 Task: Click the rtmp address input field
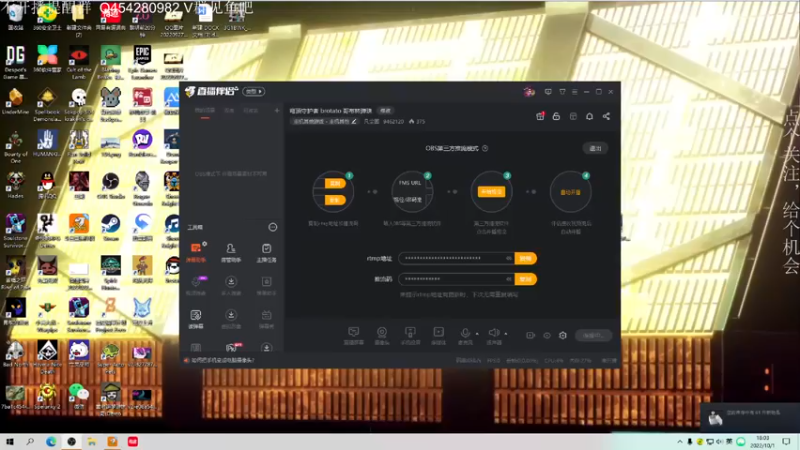tap(456, 258)
